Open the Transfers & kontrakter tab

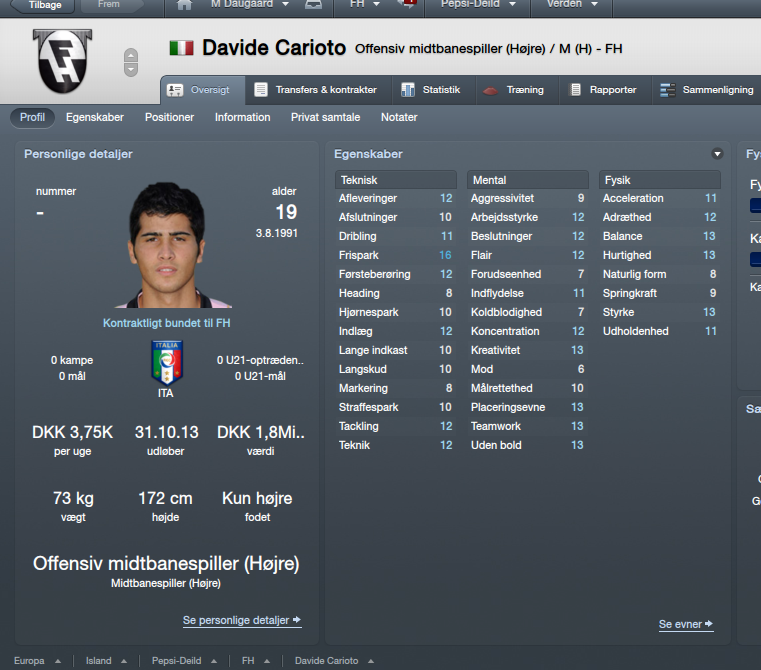click(x=318, y=90)
